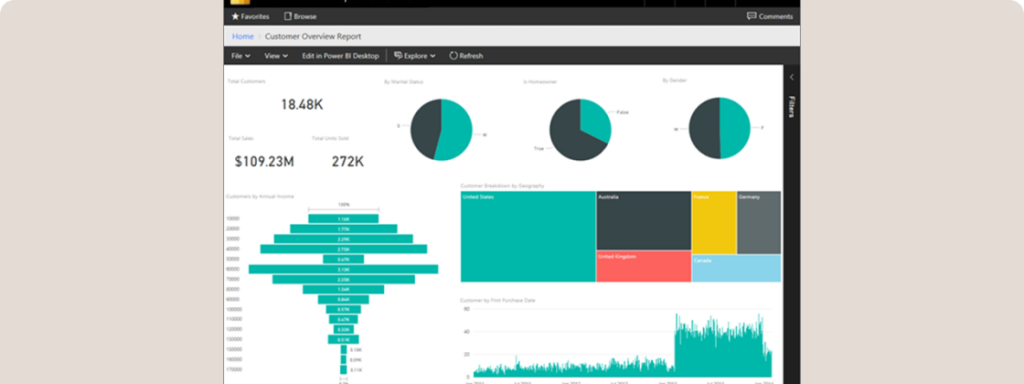Screen dimensions: 1024x384
Task: Click the Customer Overview Report breadcrumb text
Action: click(313, 36)
